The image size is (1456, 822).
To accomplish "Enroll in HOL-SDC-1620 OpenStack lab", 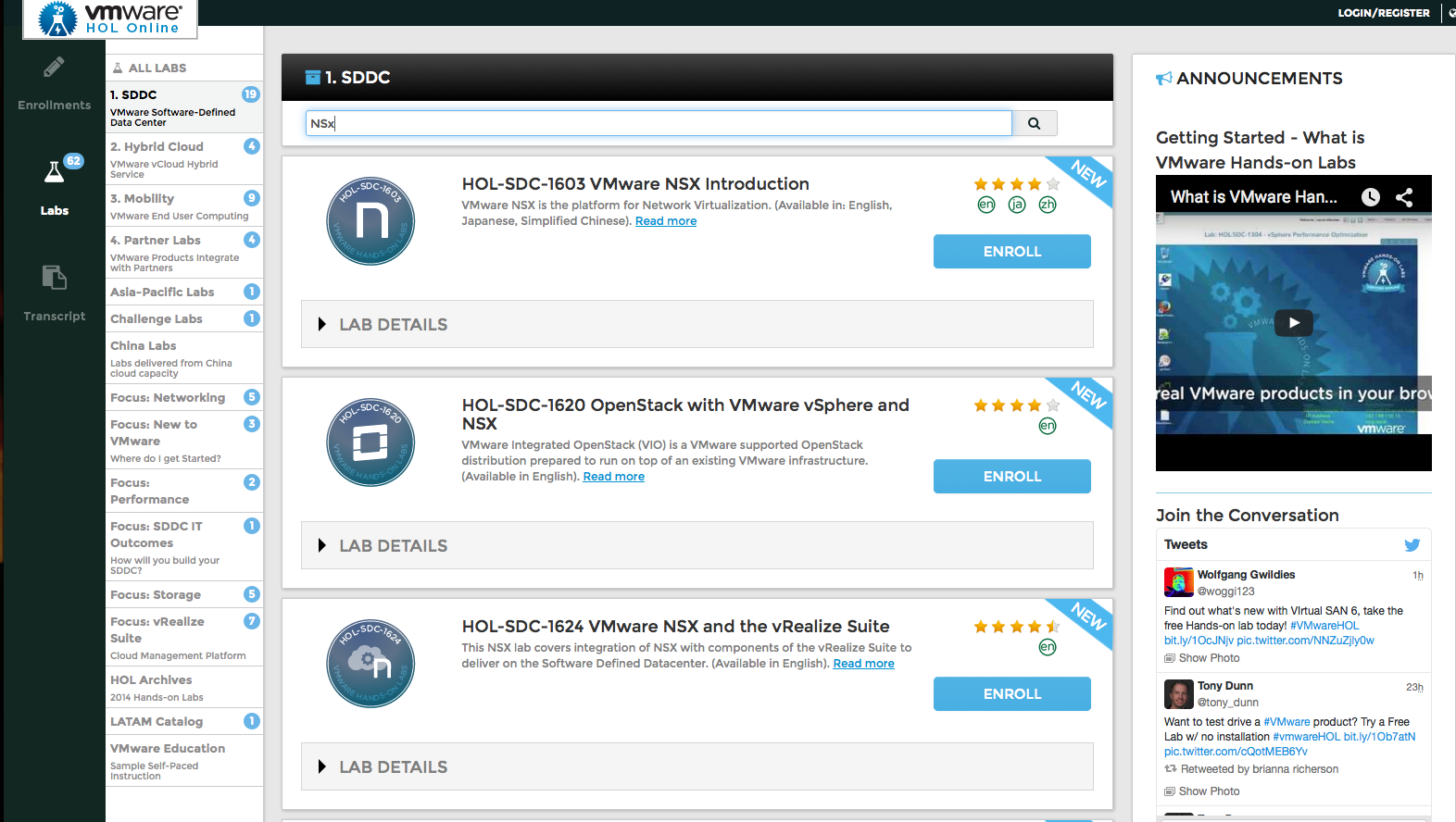I will 1012,476.
